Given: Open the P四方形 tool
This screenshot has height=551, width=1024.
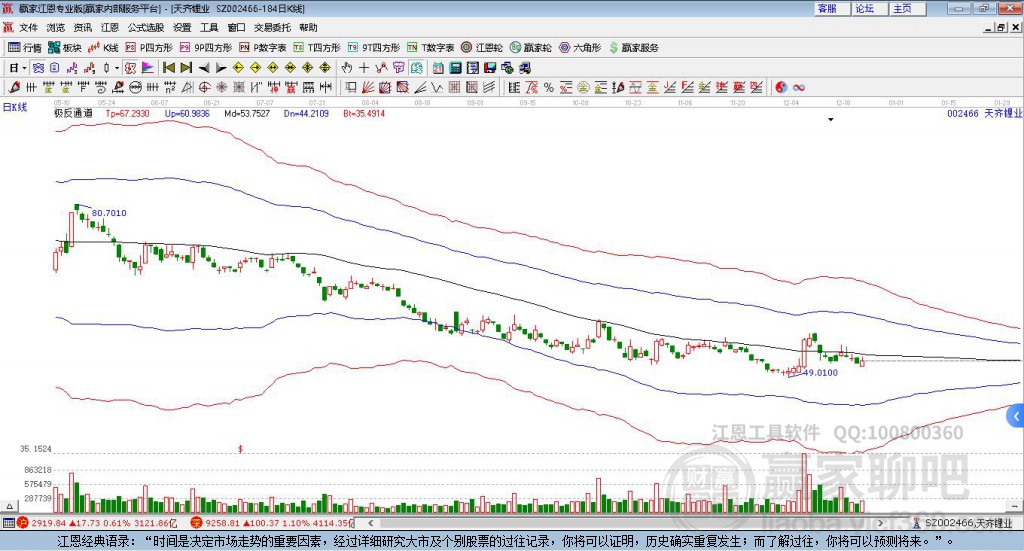Looking at the screenshot, I should pos(149,48).
